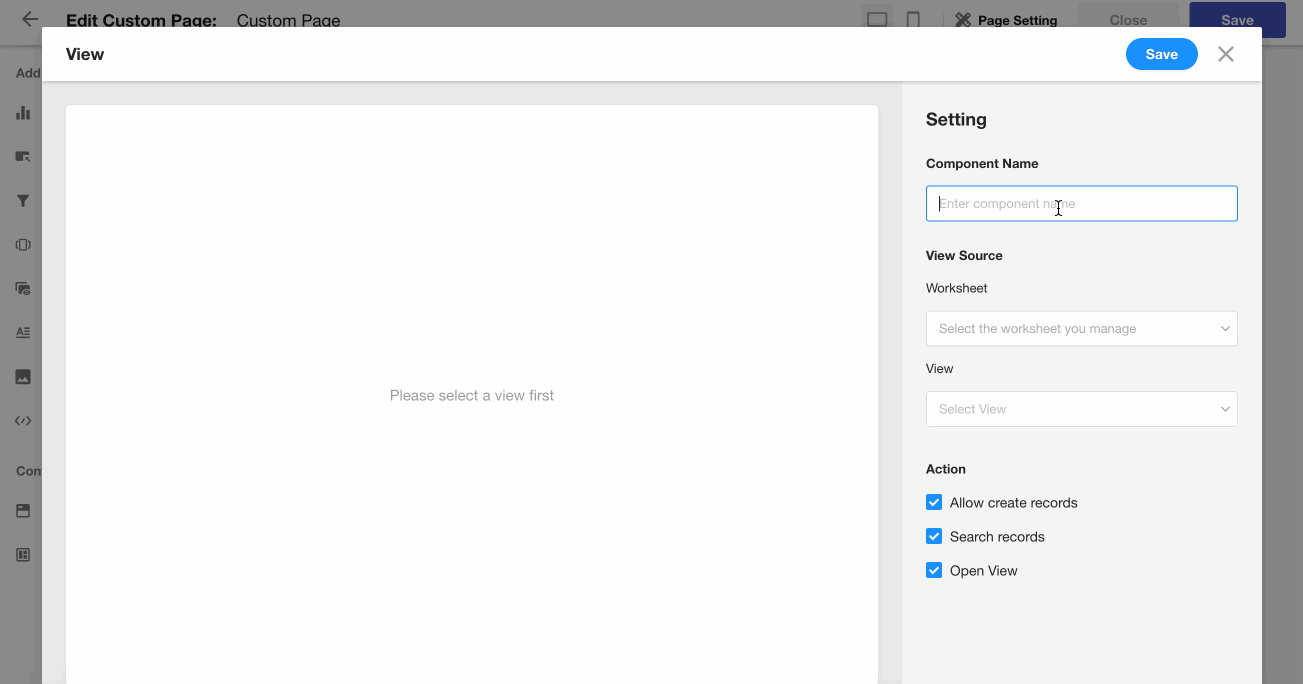Toggle the Search records checkbox

point(934,536)
